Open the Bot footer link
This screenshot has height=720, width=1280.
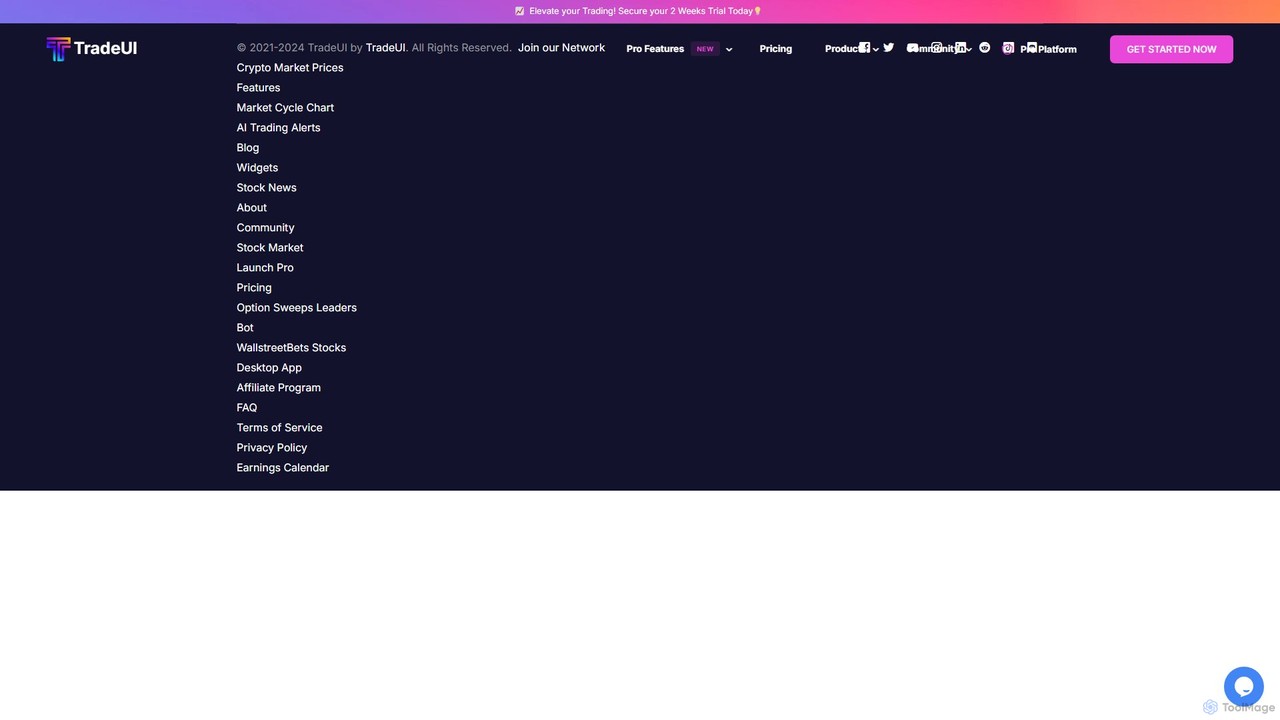tap(245, 328)
